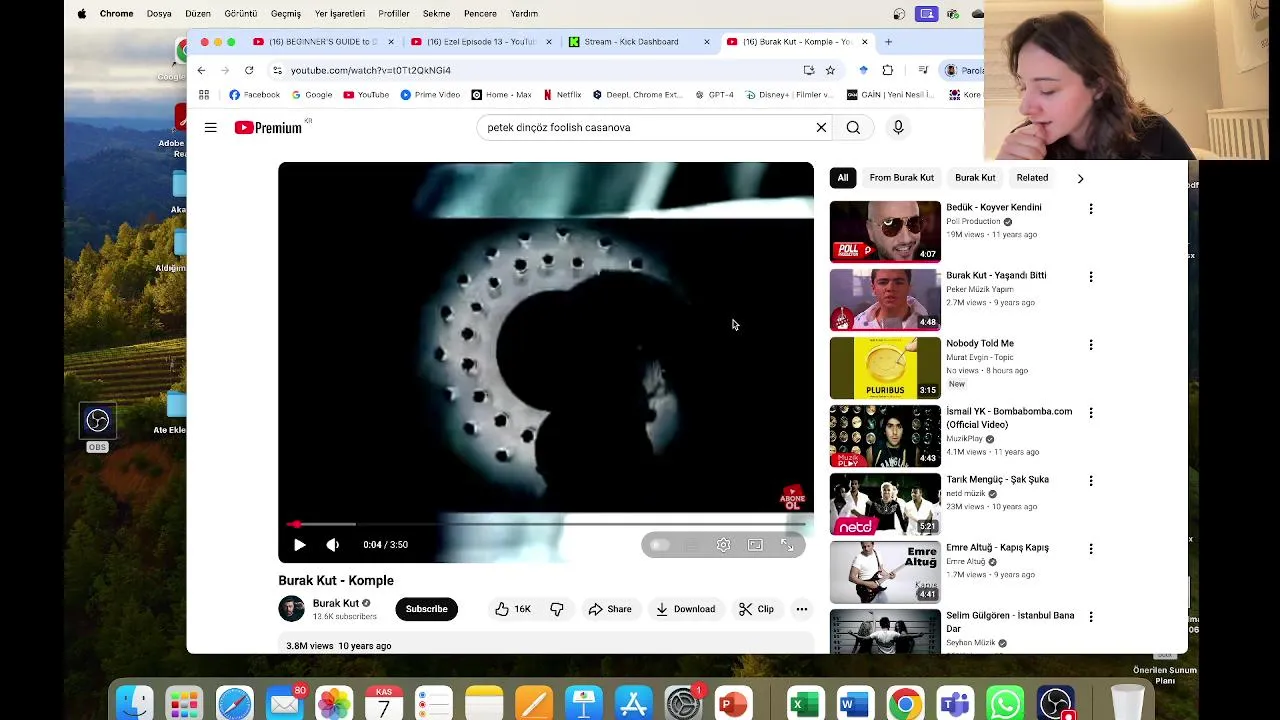This screenshot has height=720, width=1280.
Task: Run search with magnifier button
Action: [x=853, y=127]
